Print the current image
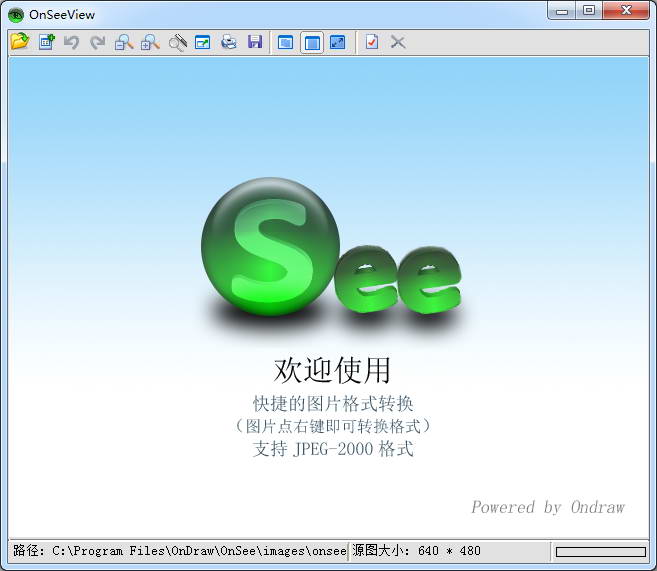The width and height of the screenshot is (657, 571). pos(229,42)
